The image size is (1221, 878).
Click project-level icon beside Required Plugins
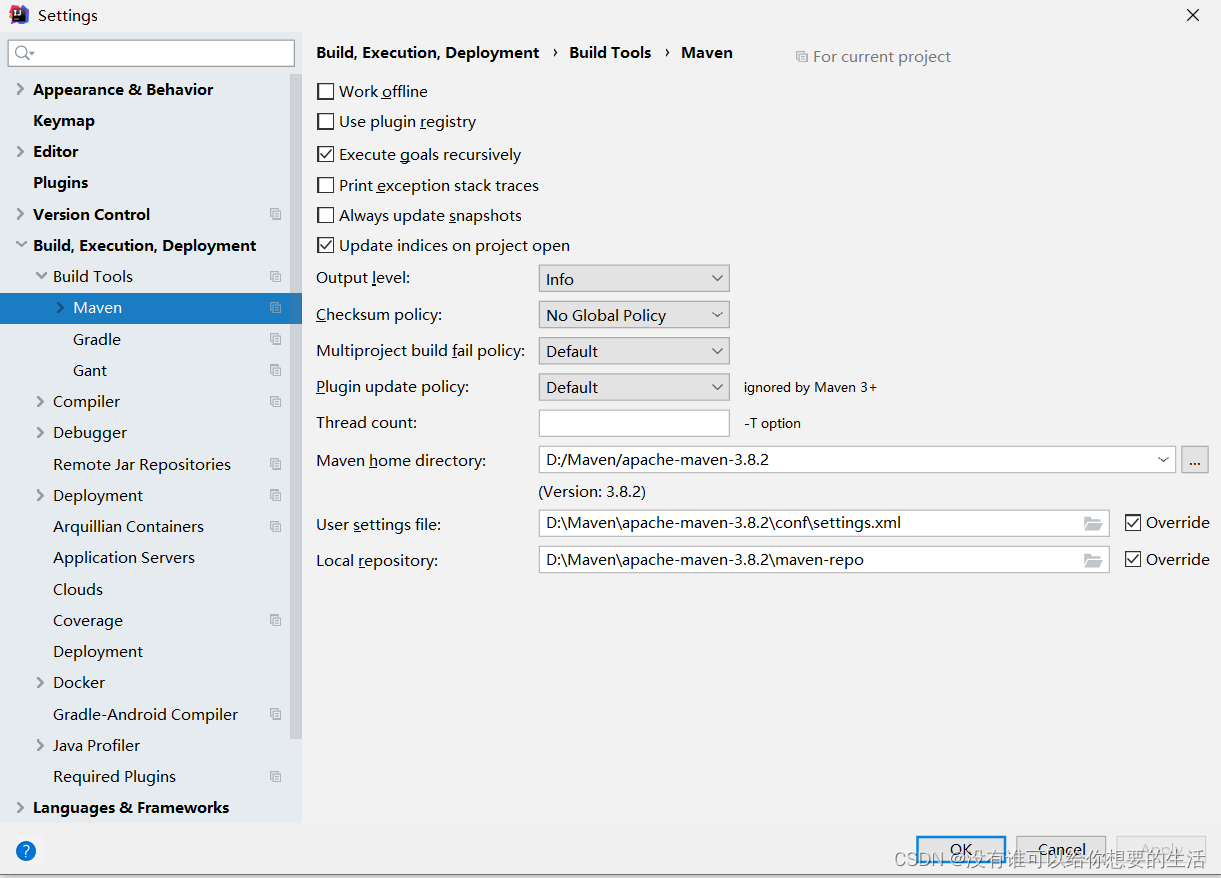[x=275, y=776]
